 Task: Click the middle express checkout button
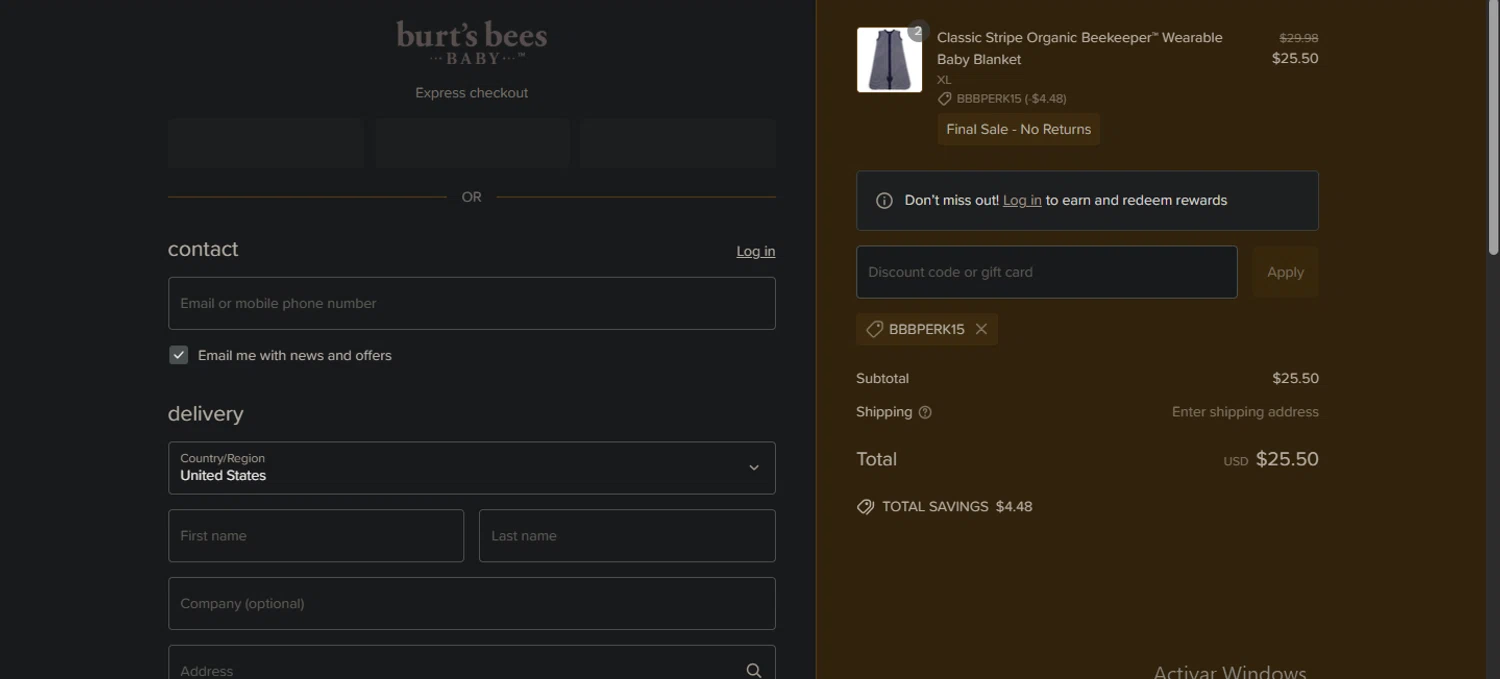tap(472, 143)
